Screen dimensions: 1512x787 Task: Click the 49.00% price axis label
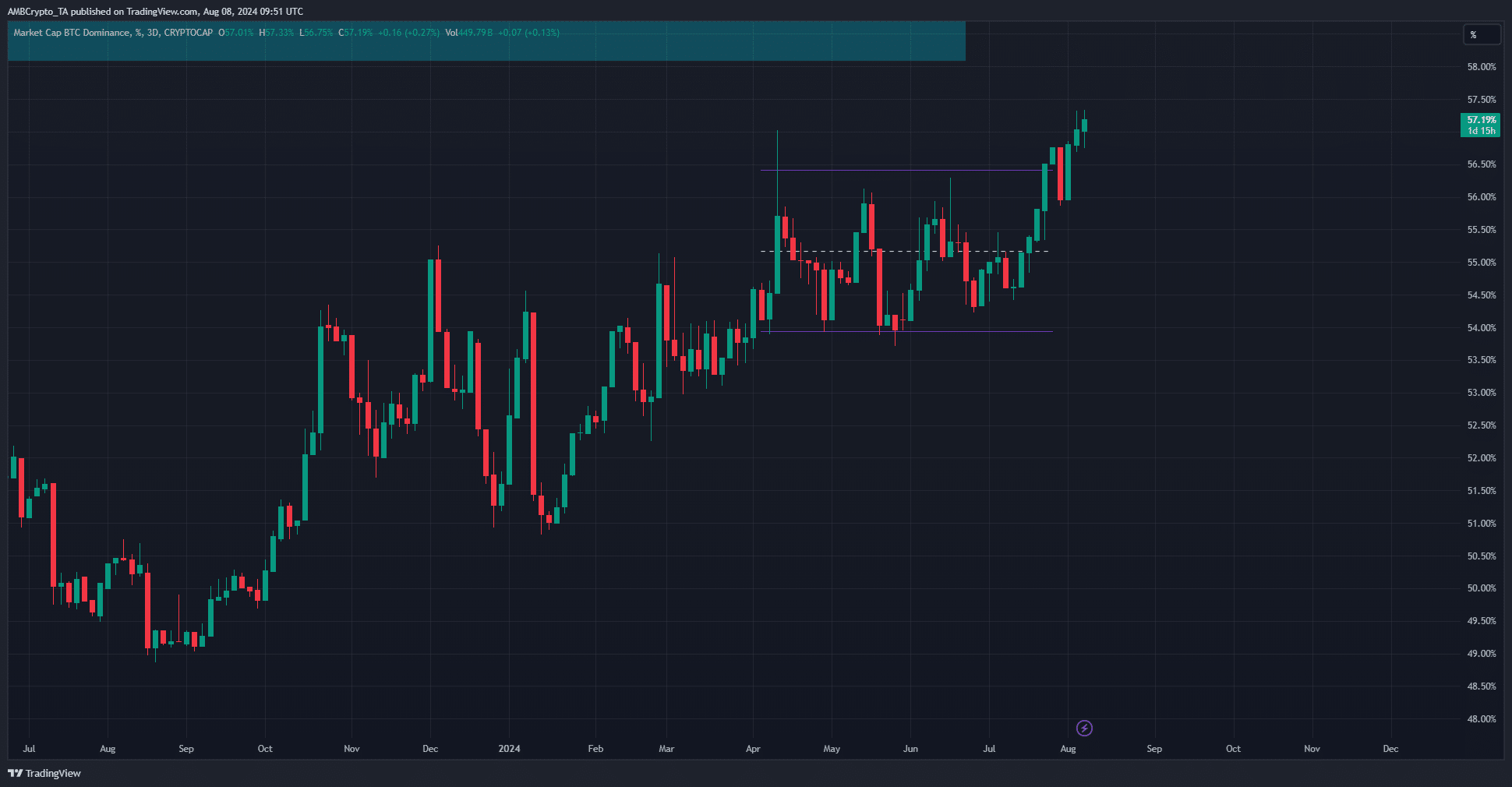[1481, 654]
